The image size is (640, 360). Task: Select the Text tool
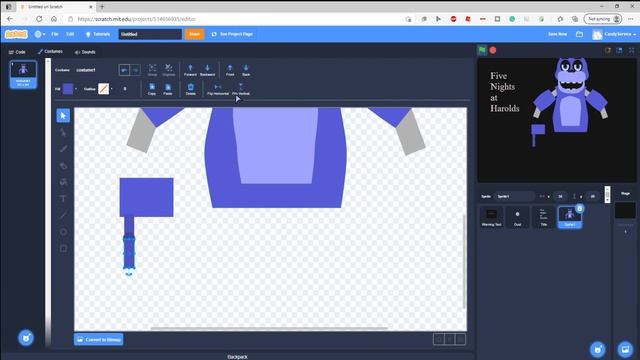63,199
